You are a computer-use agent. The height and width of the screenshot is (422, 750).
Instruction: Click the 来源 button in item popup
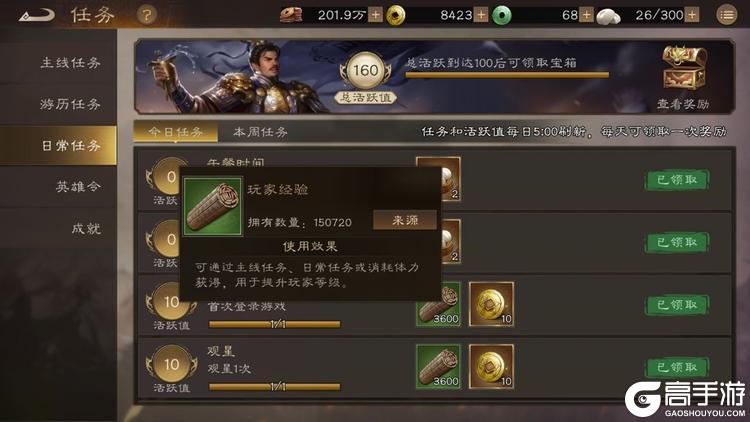pos(405,220)
